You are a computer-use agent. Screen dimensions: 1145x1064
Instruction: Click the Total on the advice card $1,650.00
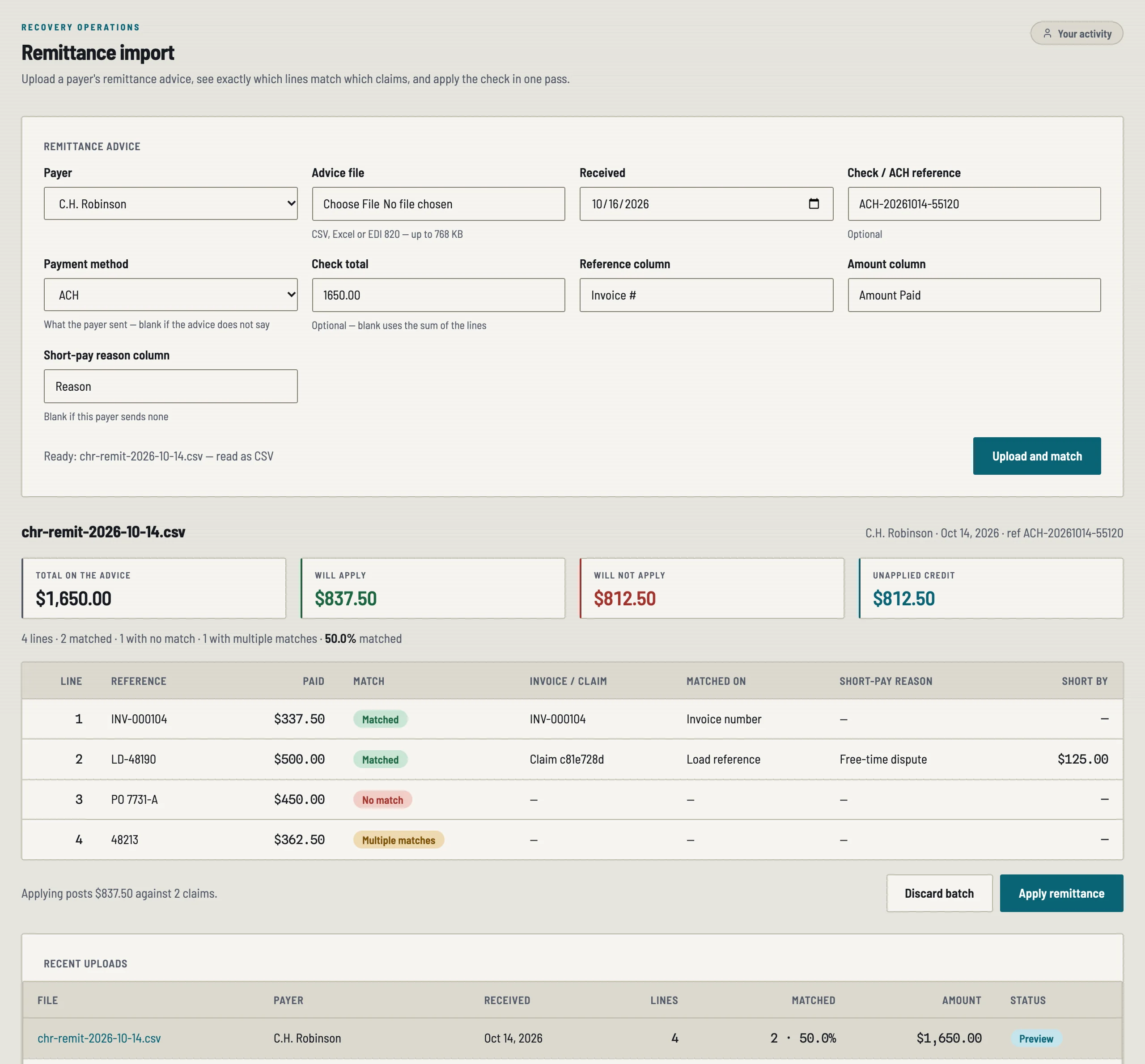point(154,588)
